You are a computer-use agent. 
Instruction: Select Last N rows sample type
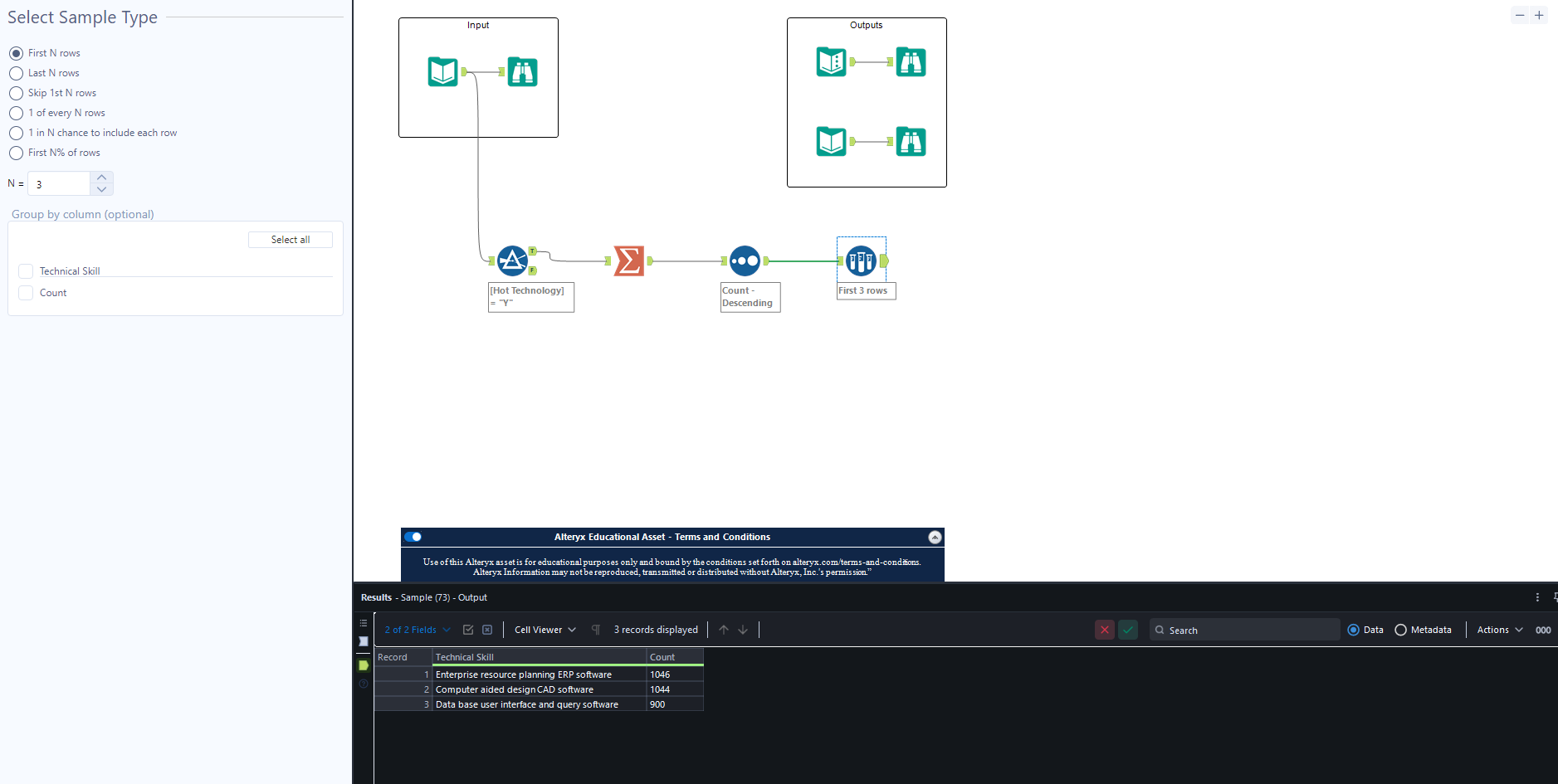16,73
